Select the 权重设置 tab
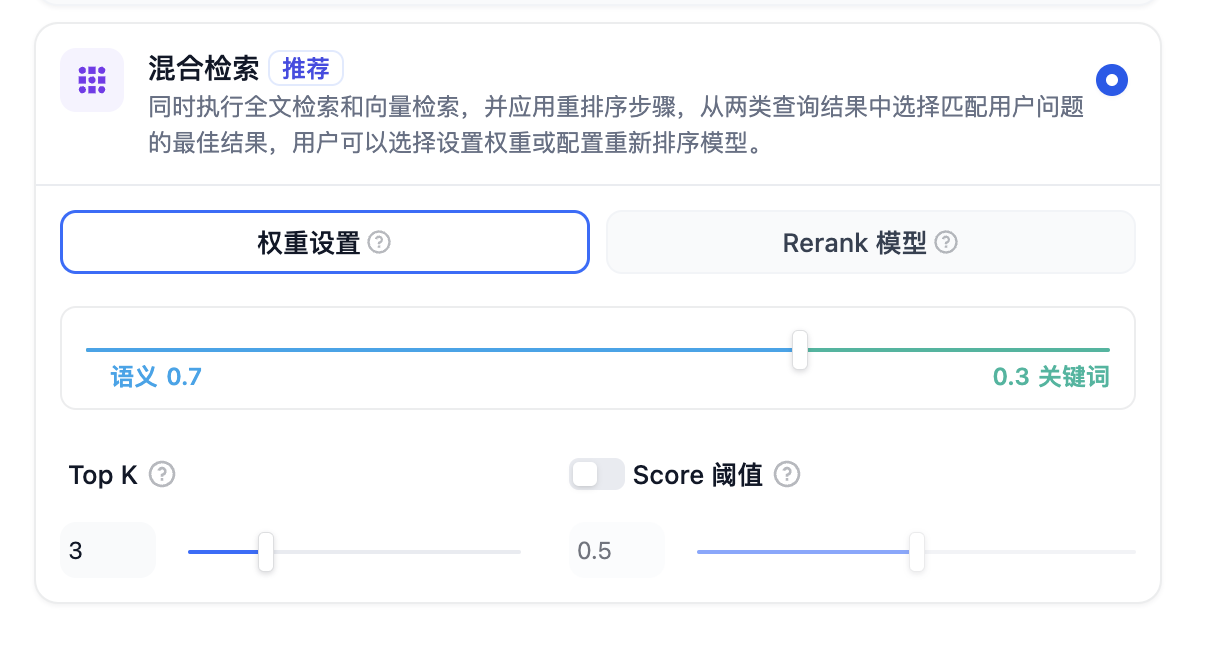The image size is (1206, 654). (325, 242)
